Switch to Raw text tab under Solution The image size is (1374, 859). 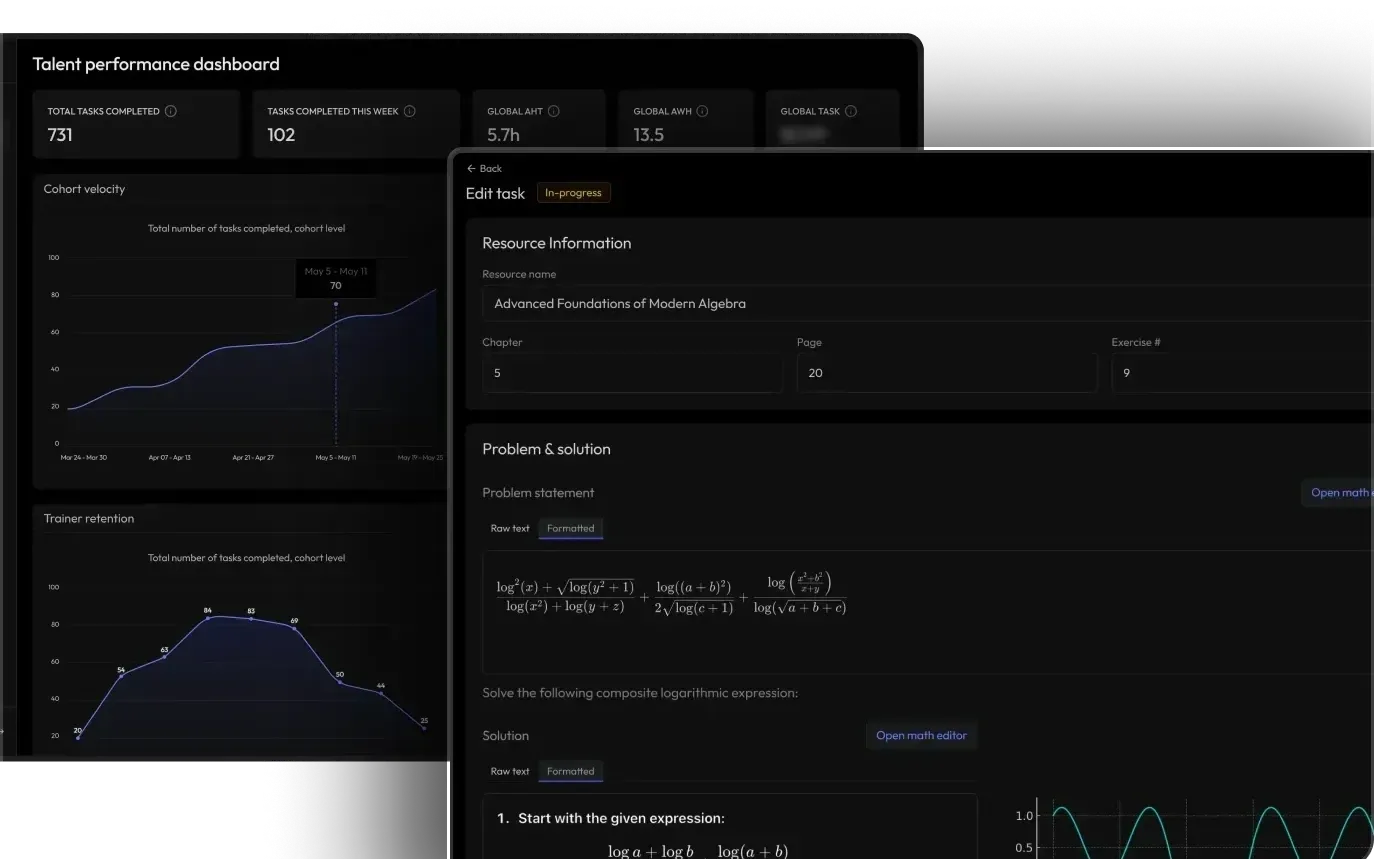click(510, 771)
